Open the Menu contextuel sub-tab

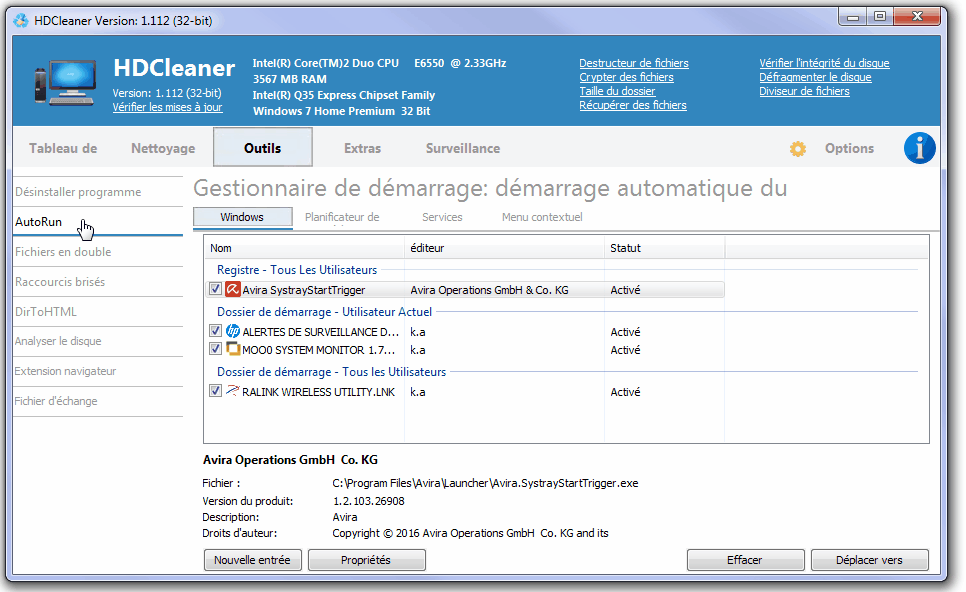542,217
